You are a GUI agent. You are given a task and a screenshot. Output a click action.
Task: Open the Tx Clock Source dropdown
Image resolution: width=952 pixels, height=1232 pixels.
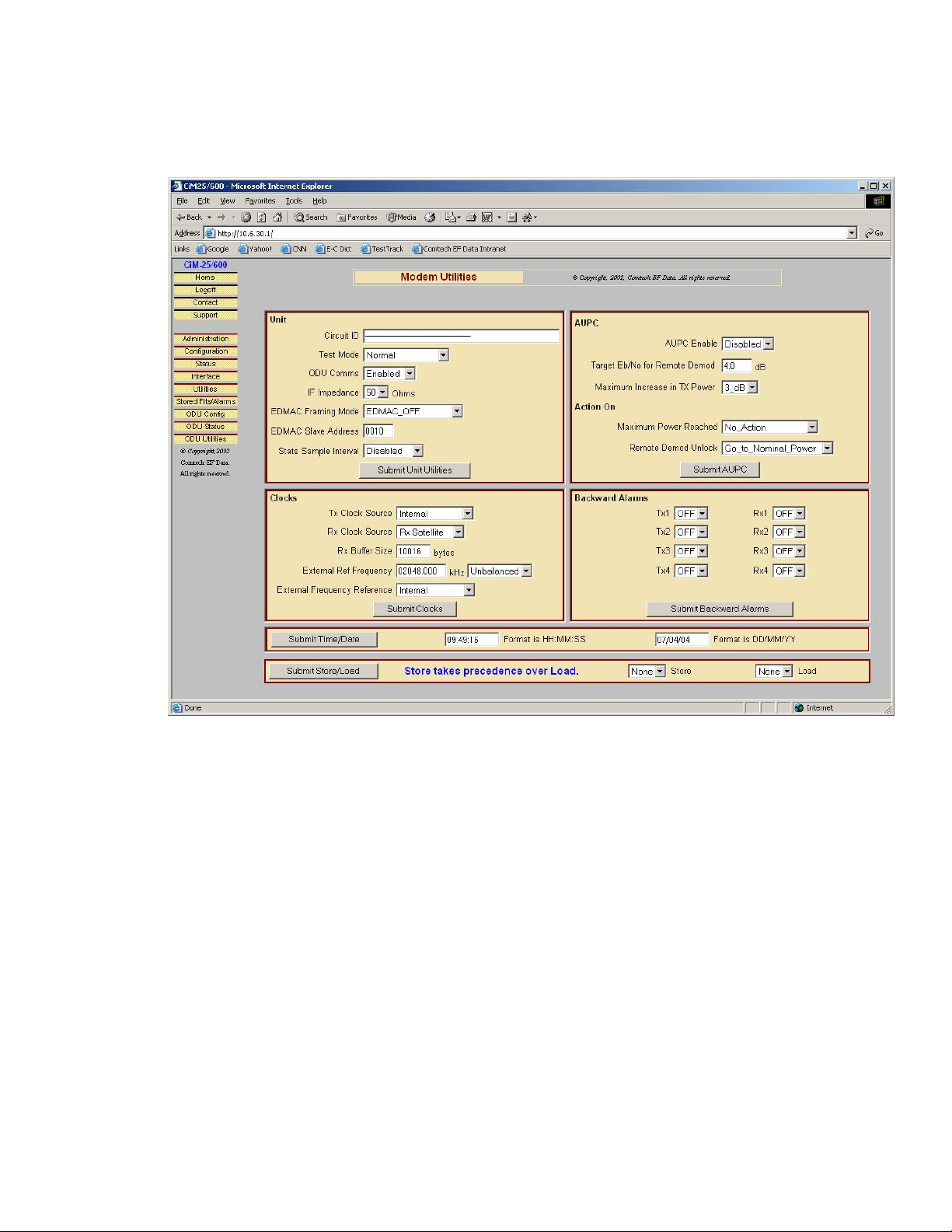point(434,514)
